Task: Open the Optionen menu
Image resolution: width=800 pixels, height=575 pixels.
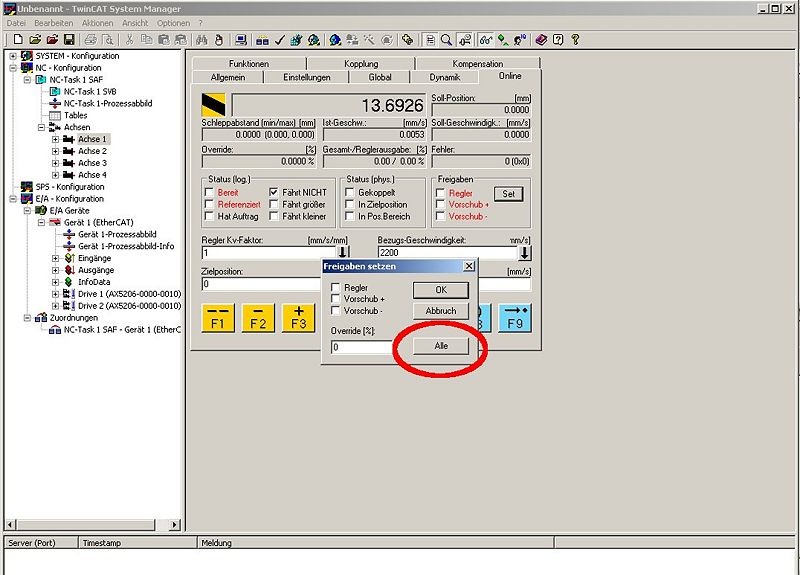Action: click(173, 23)
